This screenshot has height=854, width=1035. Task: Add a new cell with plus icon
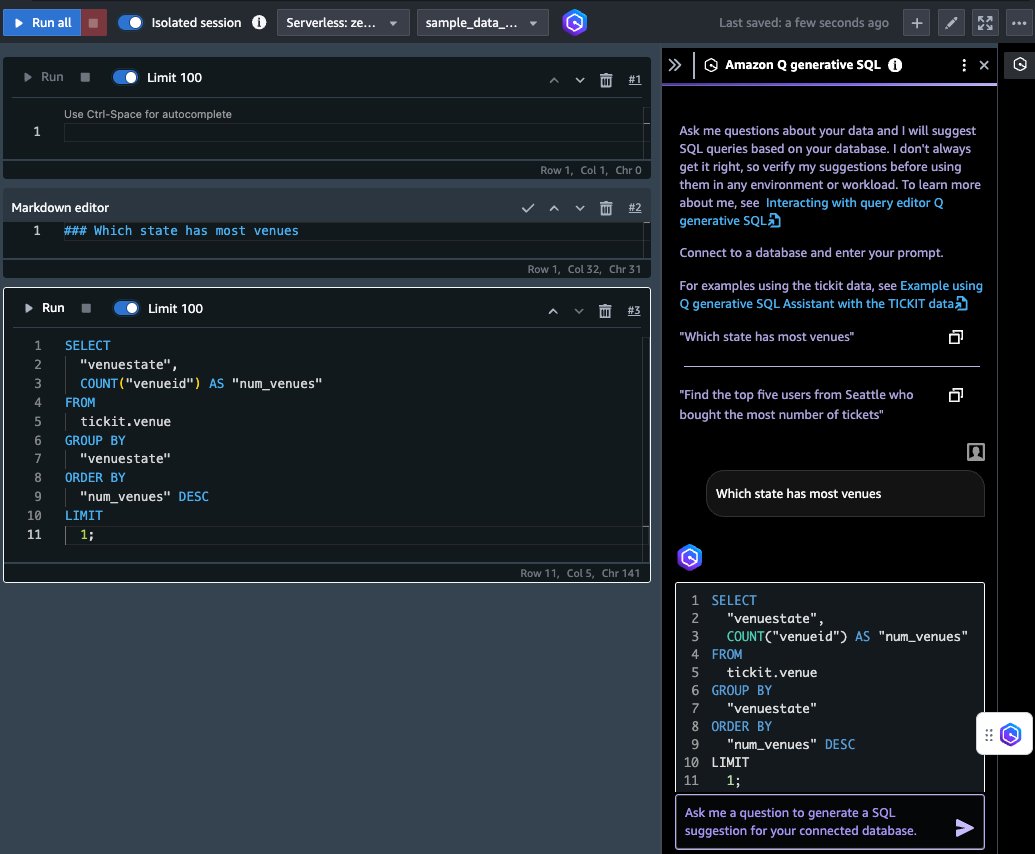tap(917, 22)
